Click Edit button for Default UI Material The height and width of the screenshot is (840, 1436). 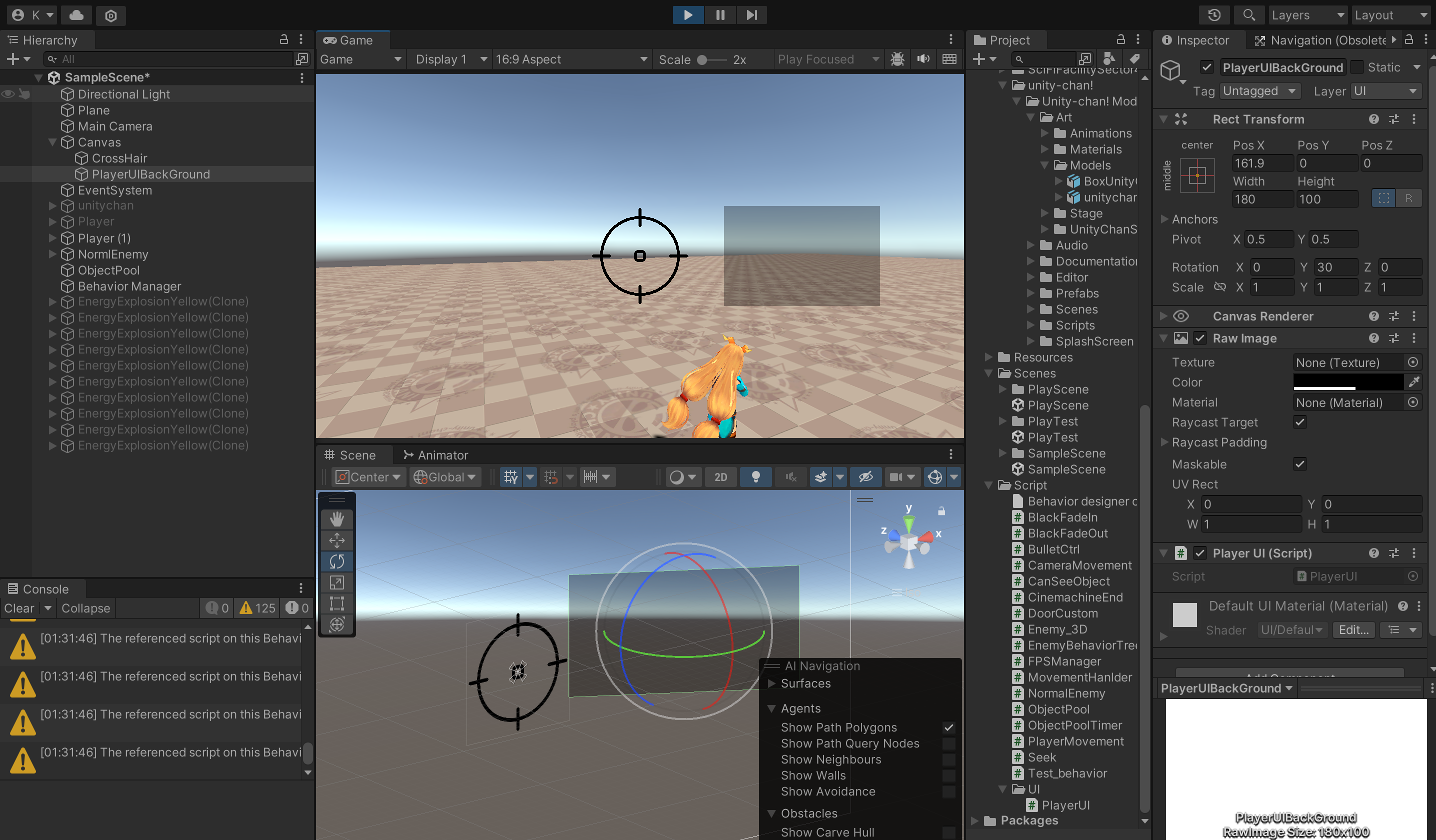point(1353,630)
